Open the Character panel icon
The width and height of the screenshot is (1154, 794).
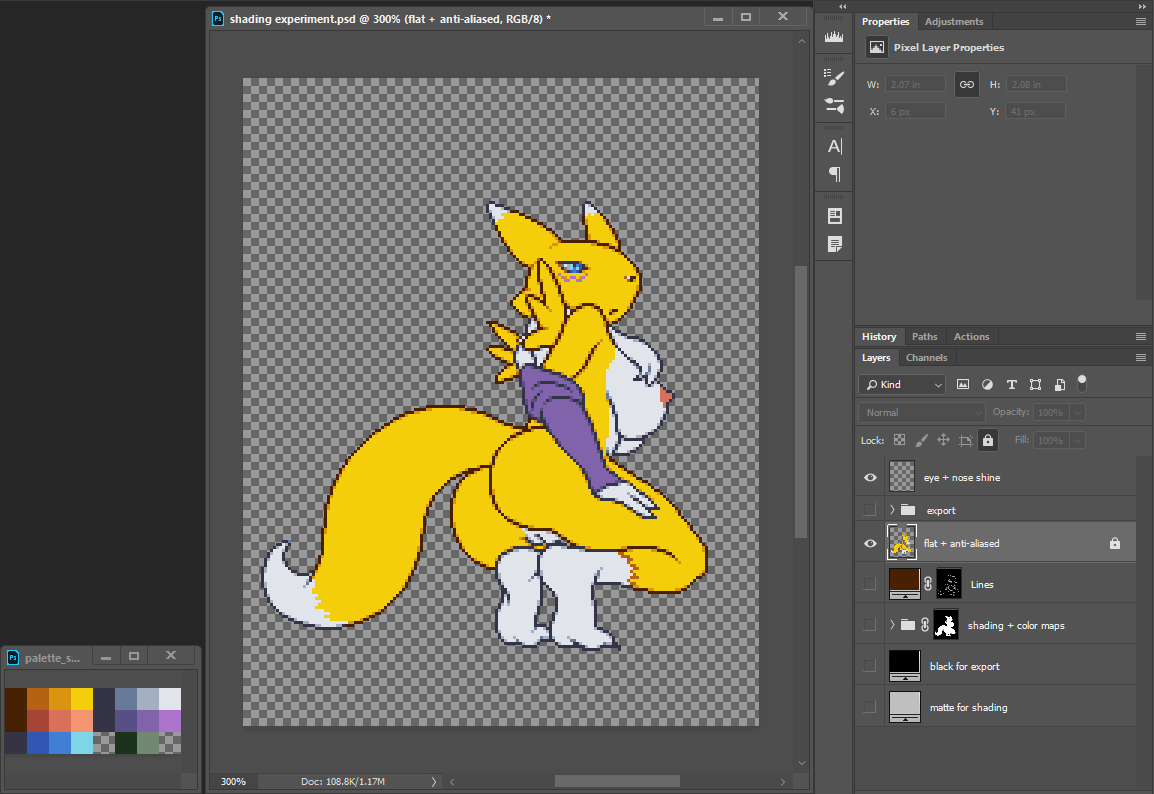[834, 146]
